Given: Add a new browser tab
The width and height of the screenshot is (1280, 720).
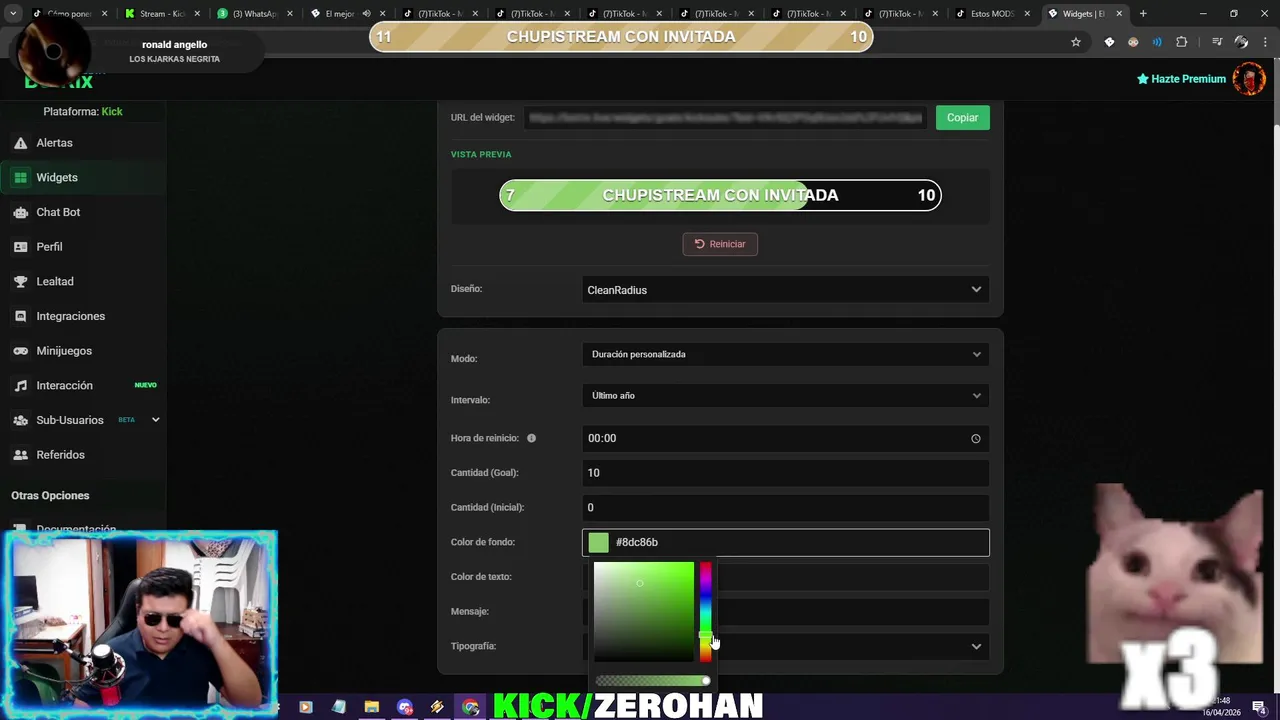Looking at the screenshot, I should coord(1143,14).
